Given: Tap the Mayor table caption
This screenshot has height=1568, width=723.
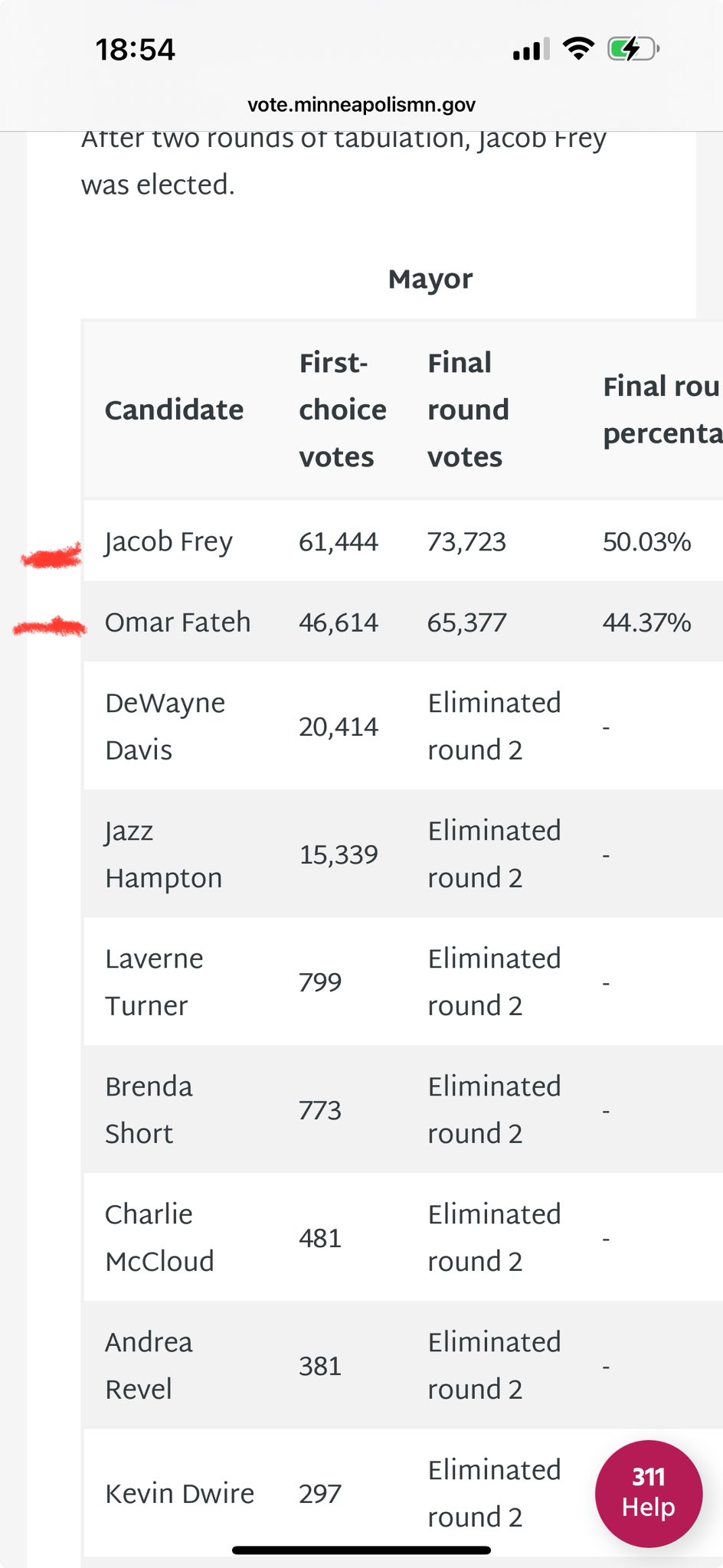Looking at the screenshot, I should pyautogui.click(x=430, y=279).
